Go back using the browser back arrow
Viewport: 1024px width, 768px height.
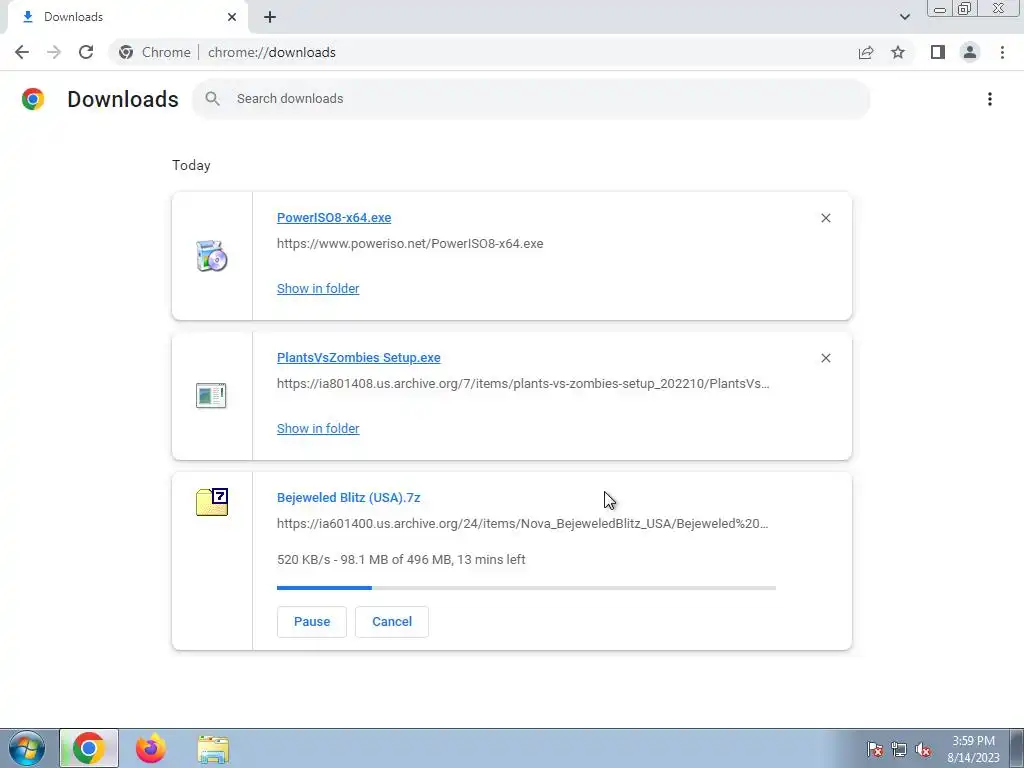coord(22,52)
